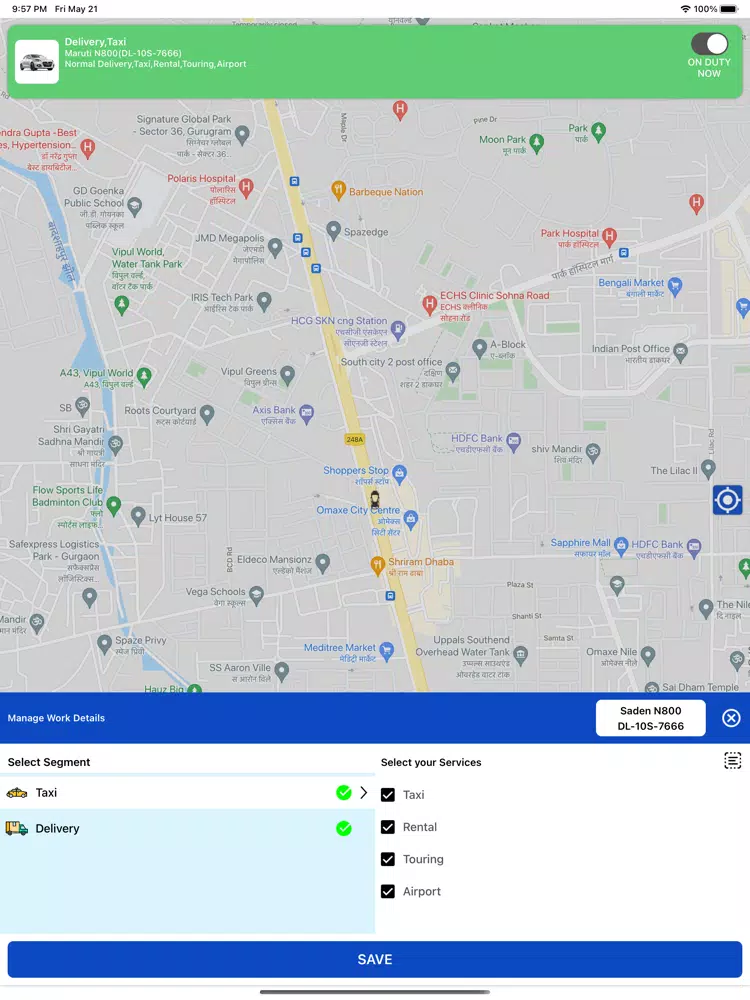Tap the JMD Megapolis location pin
This screenshot has height=1000, width=750.
[x=275, y=247]
